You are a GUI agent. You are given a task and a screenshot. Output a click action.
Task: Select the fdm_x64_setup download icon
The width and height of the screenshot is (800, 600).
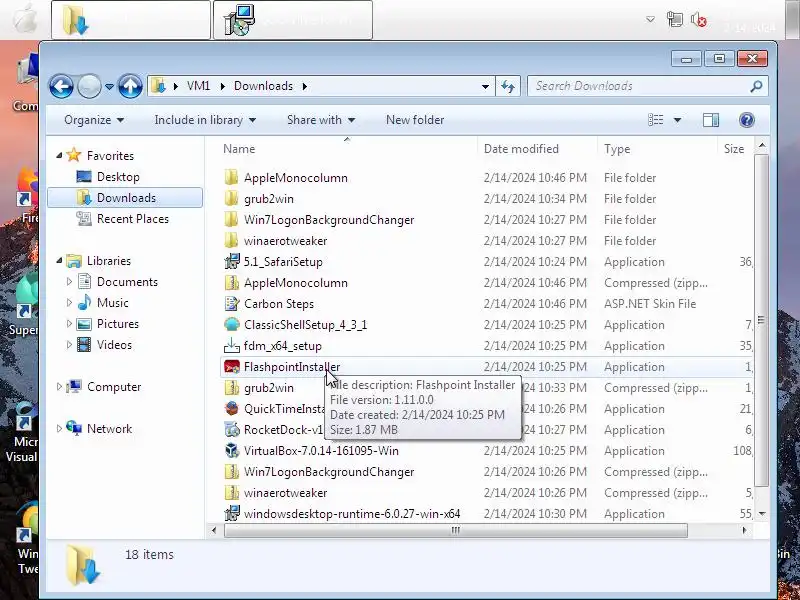[x=232, y=346]
